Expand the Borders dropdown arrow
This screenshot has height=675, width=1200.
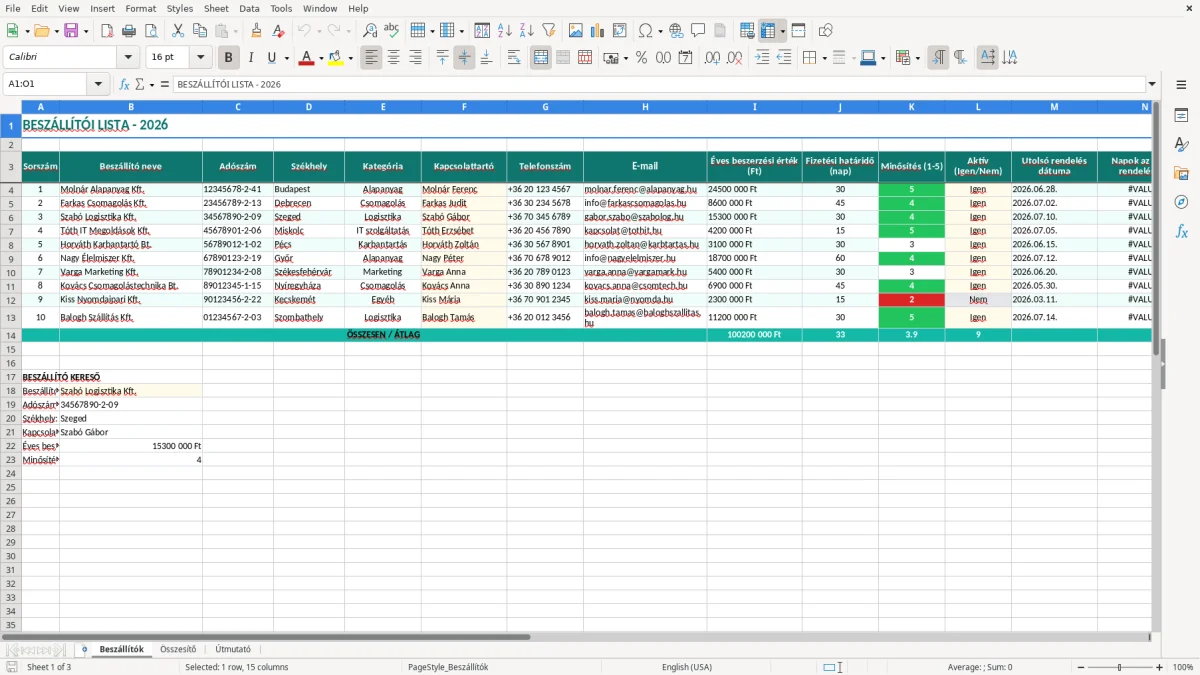[x=824, y=58]
